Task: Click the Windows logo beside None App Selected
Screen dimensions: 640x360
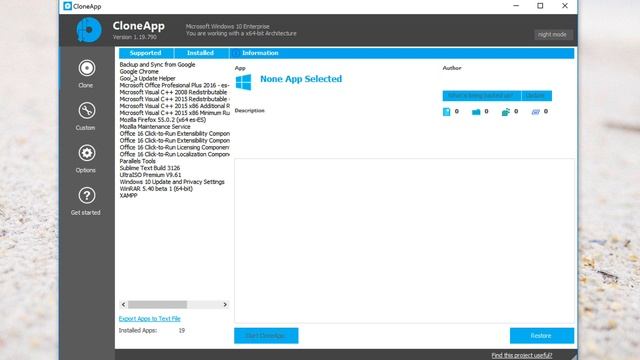Action: tap(244, 82)
